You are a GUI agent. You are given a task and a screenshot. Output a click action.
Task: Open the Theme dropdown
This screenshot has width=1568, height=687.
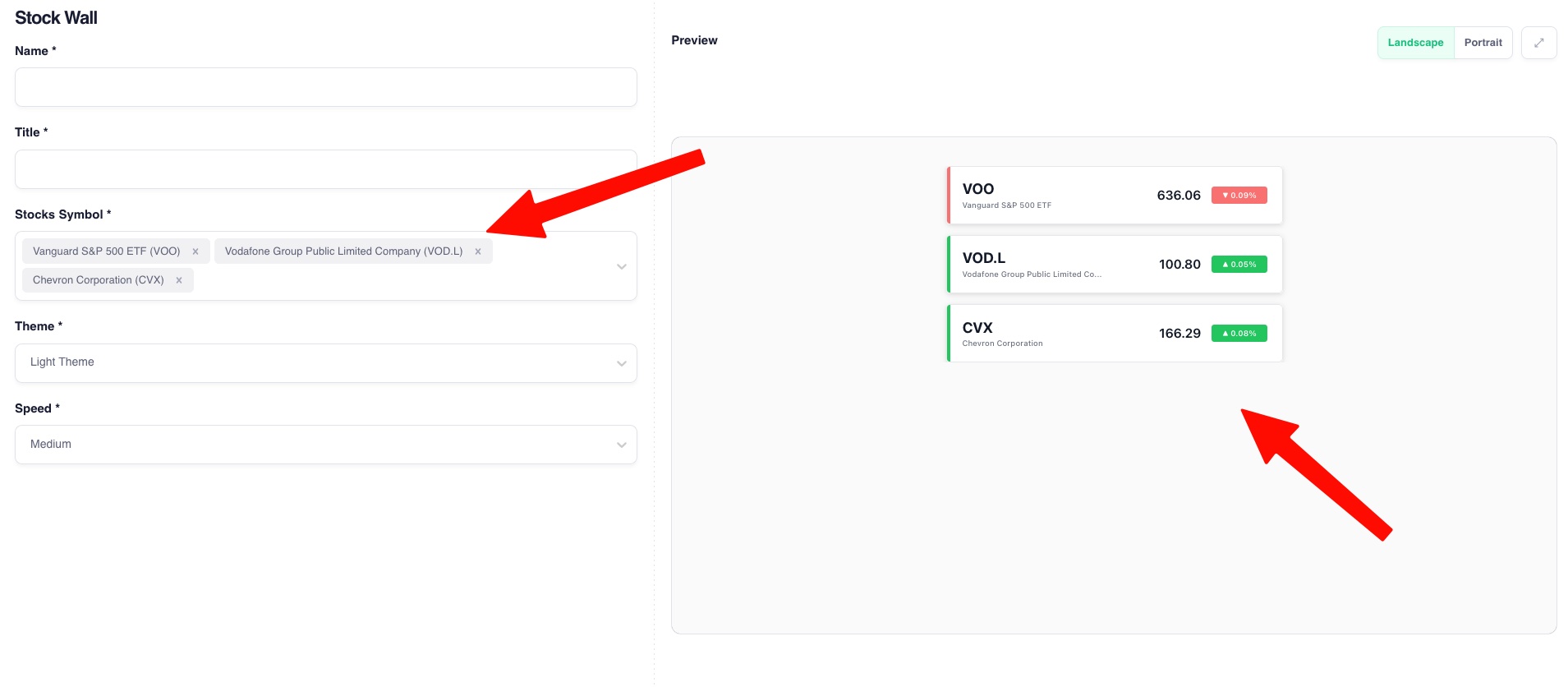[x=326, y=362]
